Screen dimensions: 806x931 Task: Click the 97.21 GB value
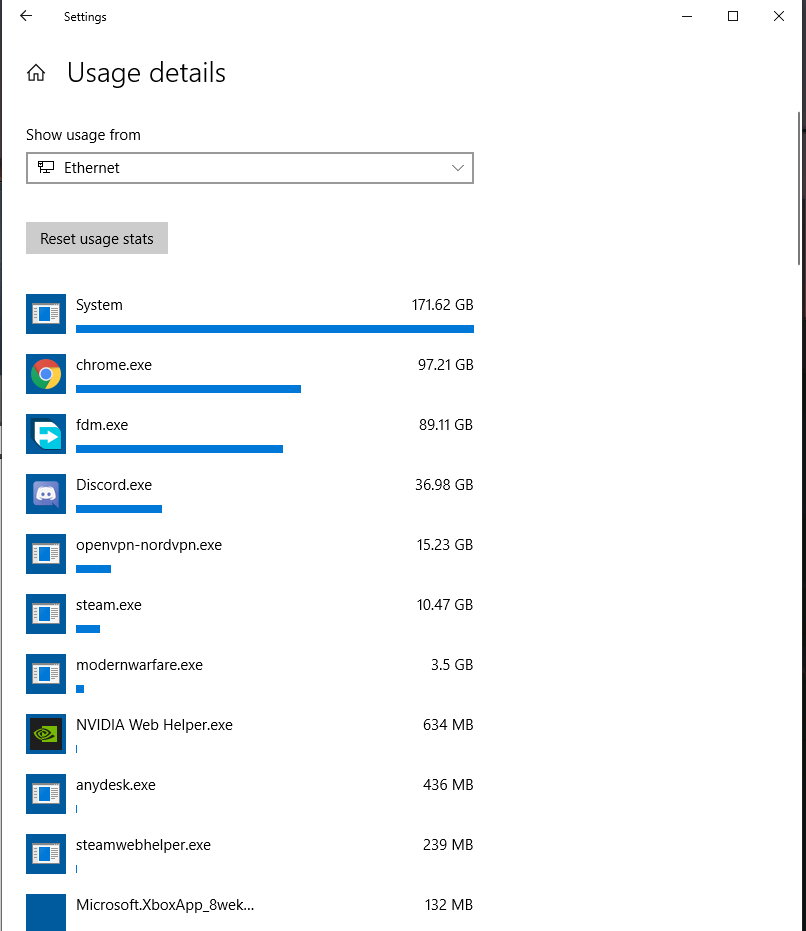pyautogui.click(x=445, y=365)
